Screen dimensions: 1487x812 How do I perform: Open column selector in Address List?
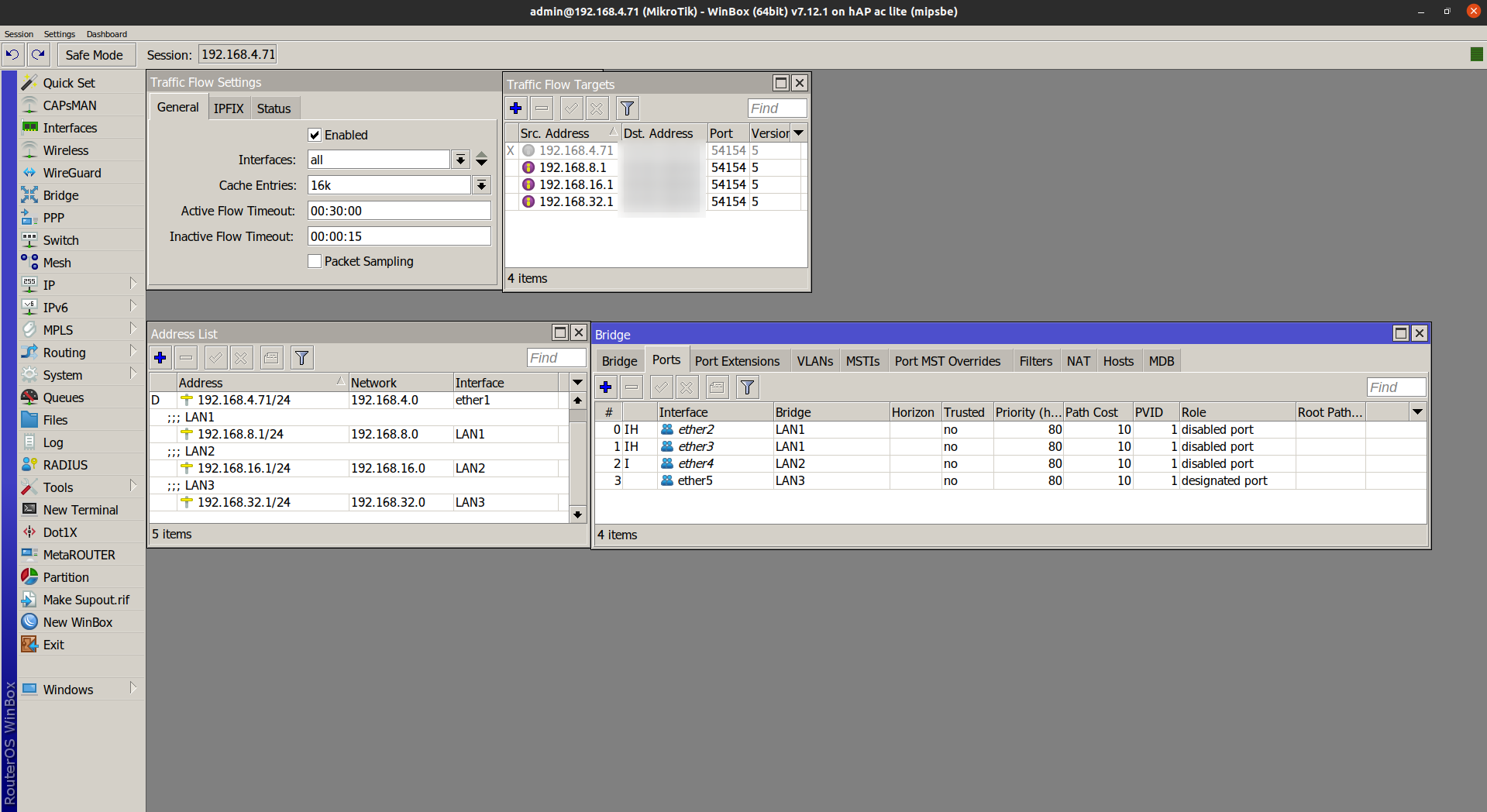click(577, 382)
